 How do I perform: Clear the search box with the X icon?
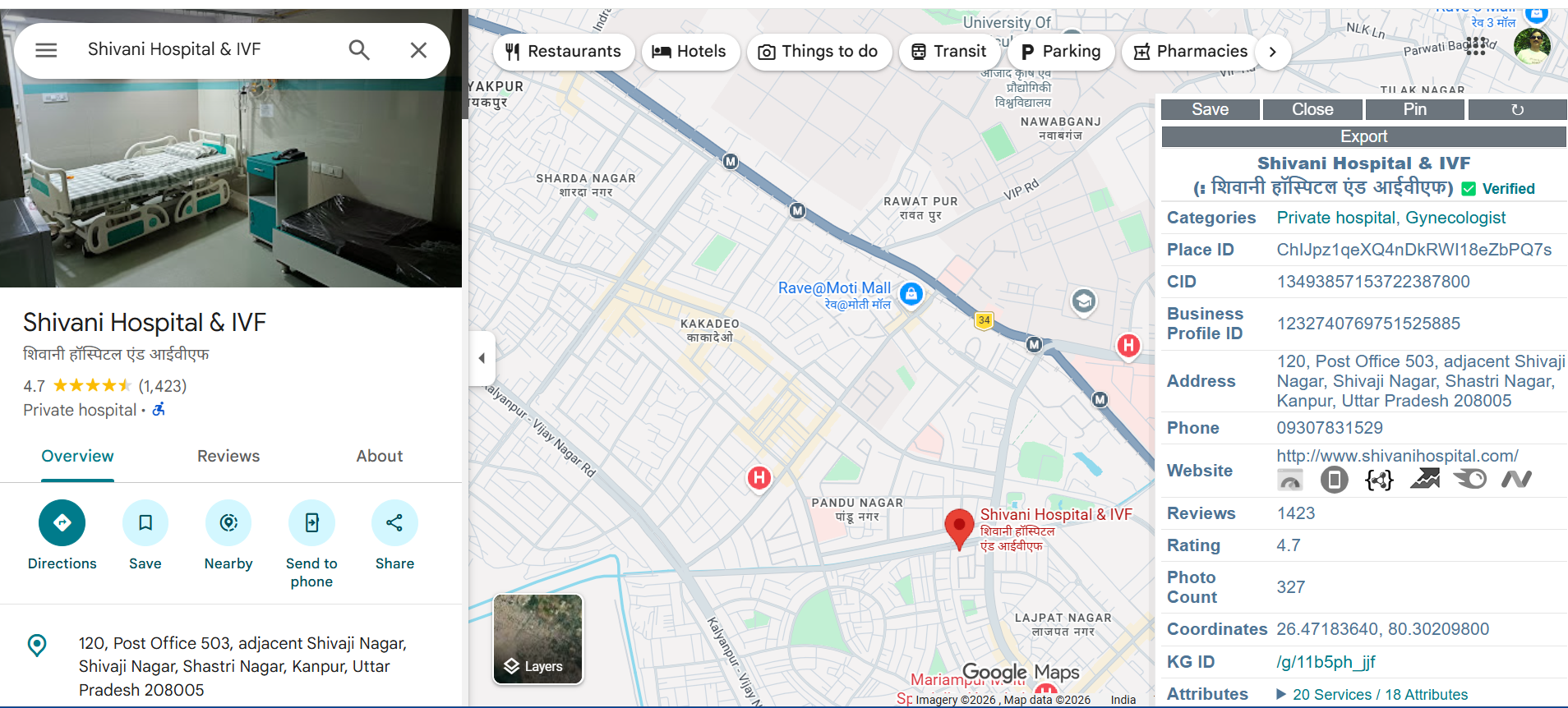pyautogui.click(x=418, y=50)
